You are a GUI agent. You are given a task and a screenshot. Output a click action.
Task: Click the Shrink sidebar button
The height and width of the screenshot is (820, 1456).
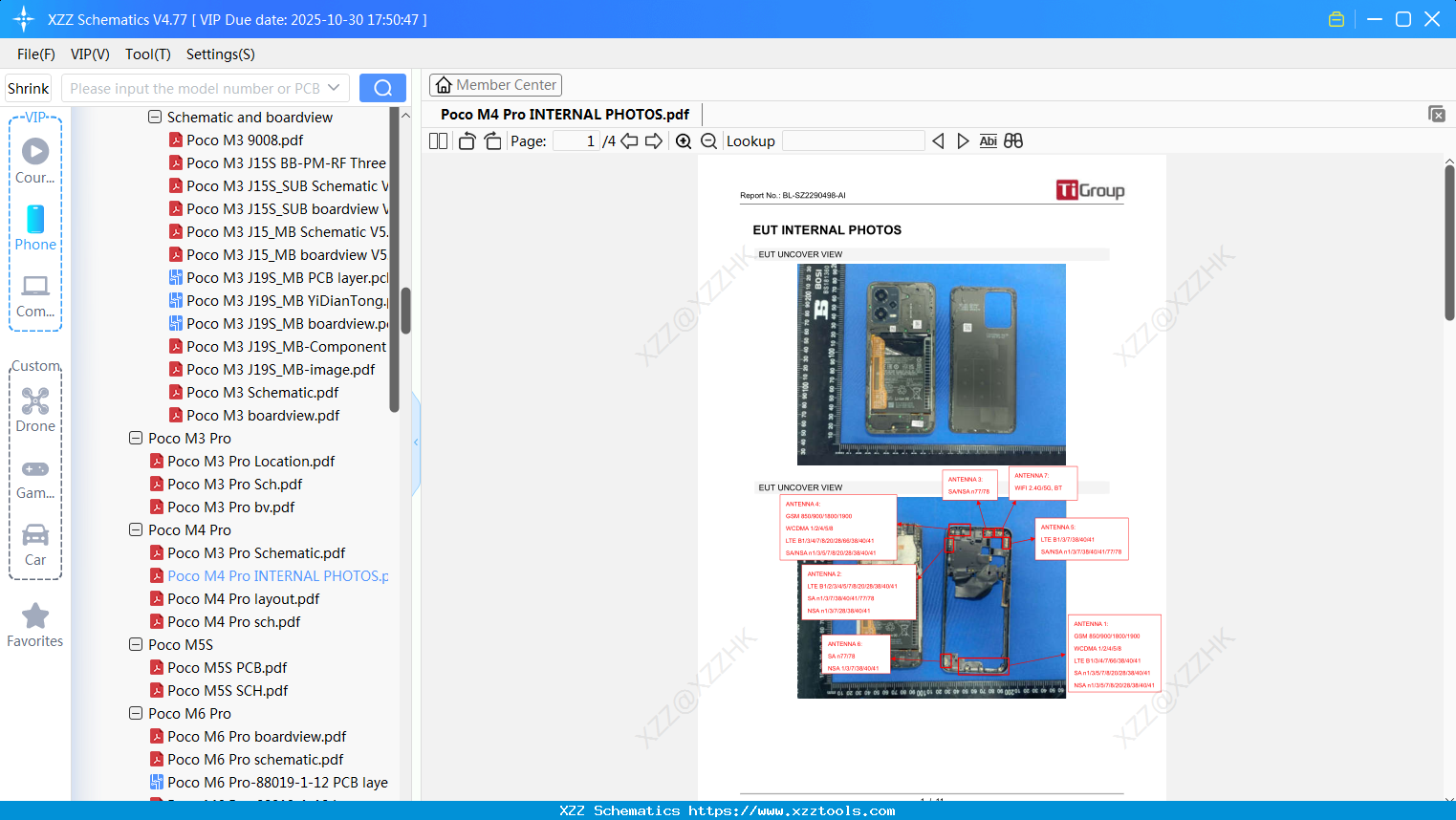tap(27, 87)
